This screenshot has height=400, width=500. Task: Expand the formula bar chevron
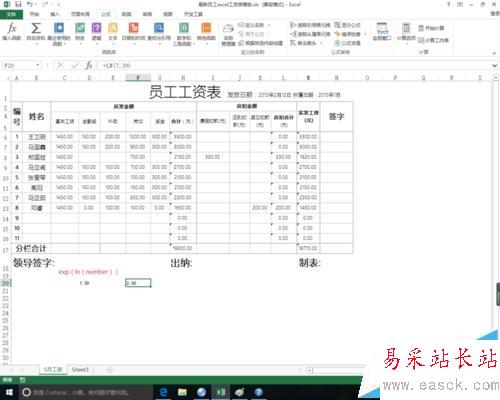(495, 65)
